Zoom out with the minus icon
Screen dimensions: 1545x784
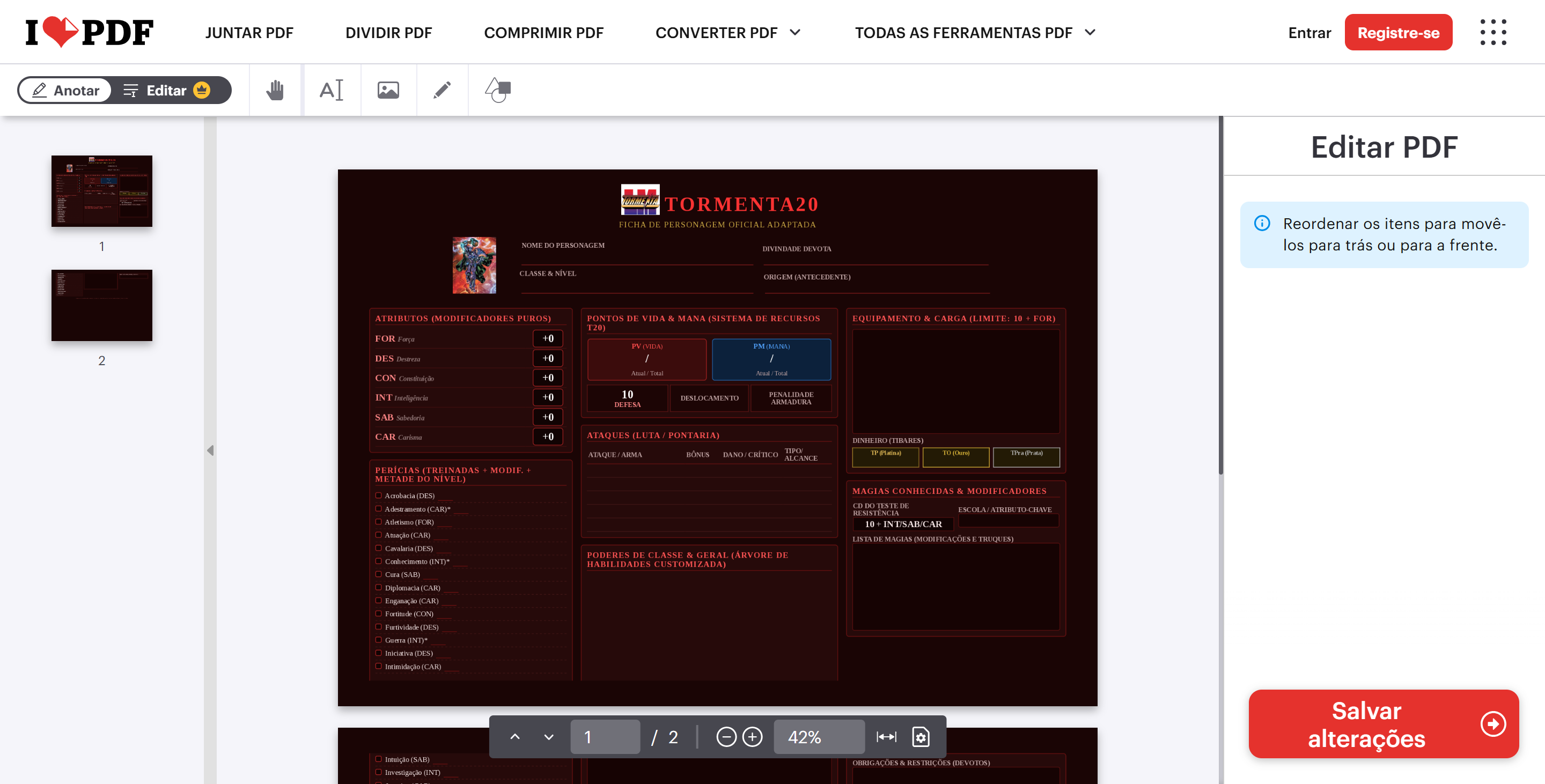(x=726, y=737)
